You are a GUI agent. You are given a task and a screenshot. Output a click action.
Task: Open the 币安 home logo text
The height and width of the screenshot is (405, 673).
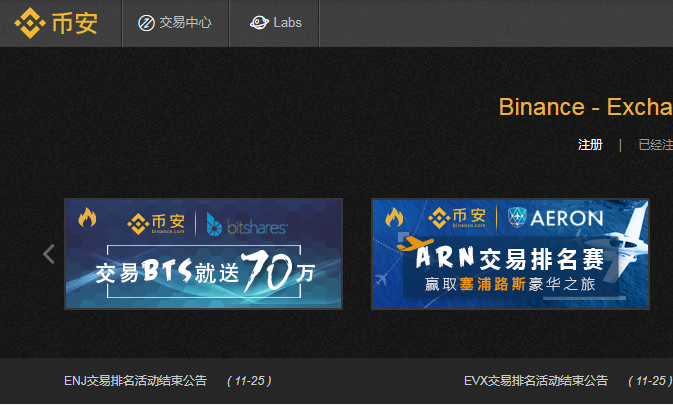click(x=75, y=23)
